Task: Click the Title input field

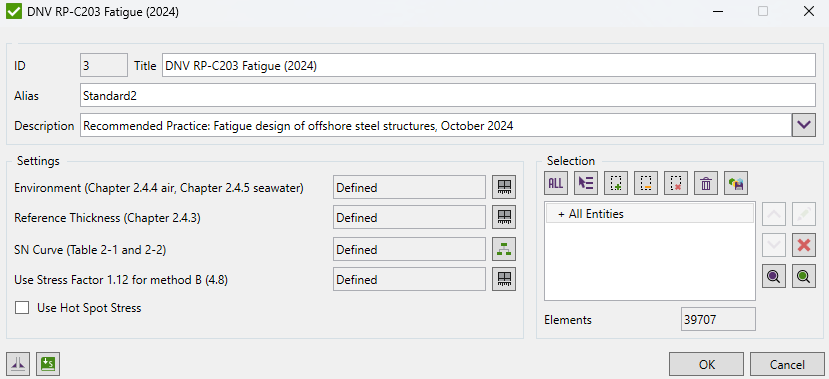Action: [489, 66]
